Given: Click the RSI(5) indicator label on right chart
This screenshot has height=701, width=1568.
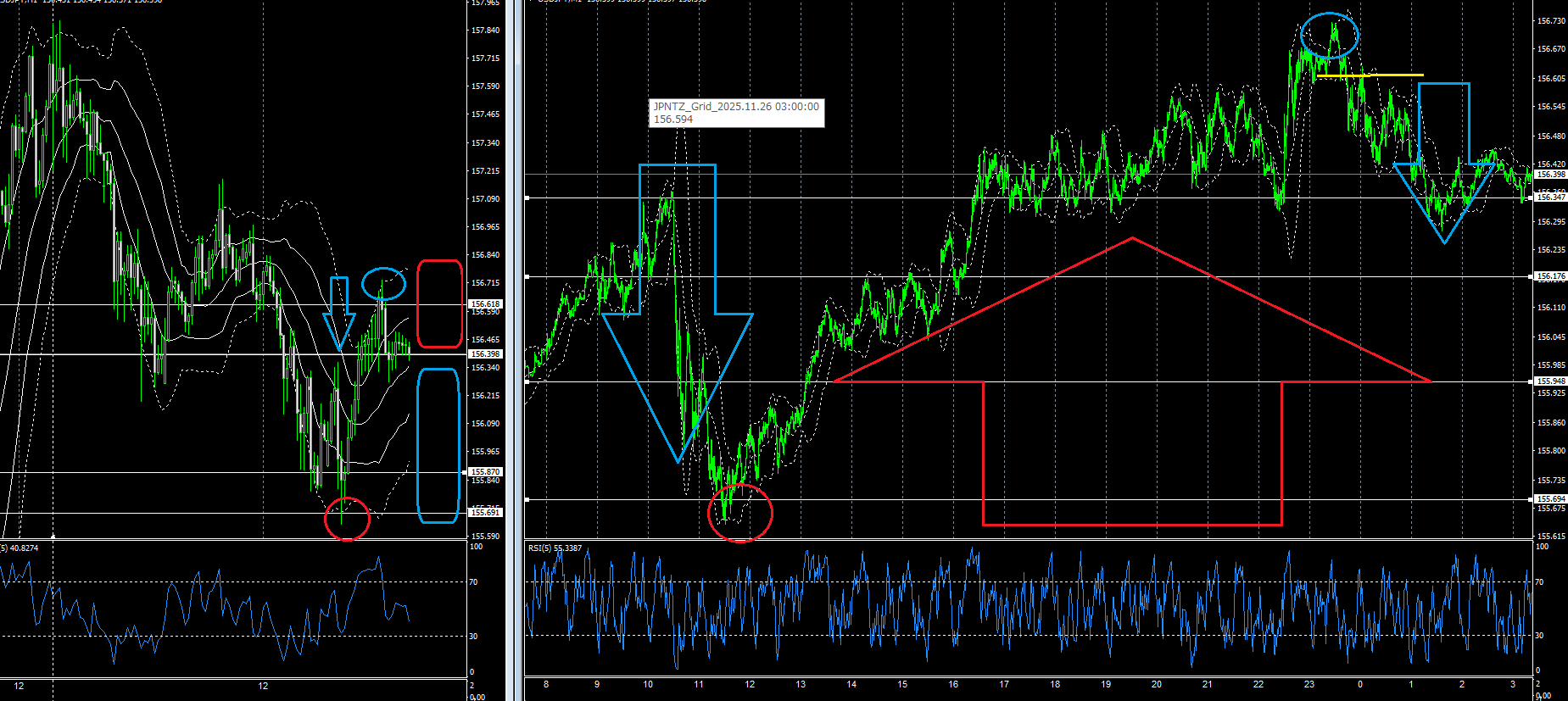Looking at the screenshot, I should point(555,548).
